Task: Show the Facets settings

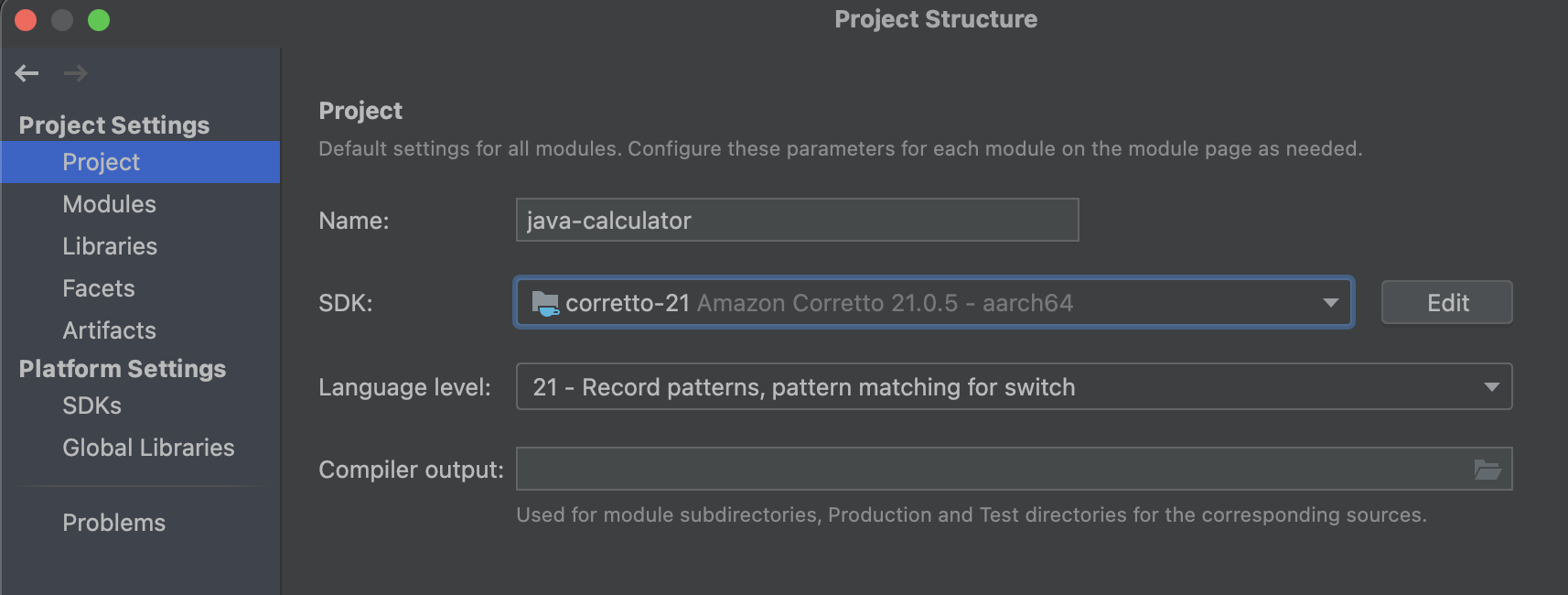Action: click(99, 288)
